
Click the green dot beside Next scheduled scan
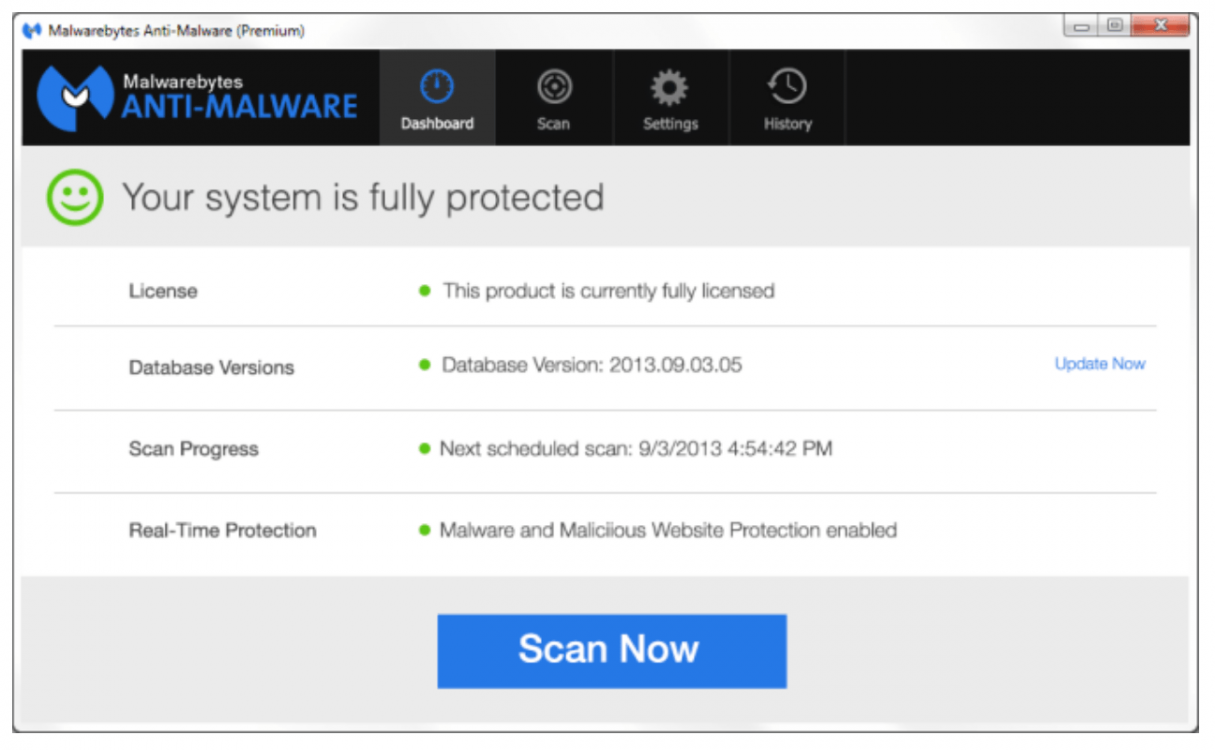(425, 449)
